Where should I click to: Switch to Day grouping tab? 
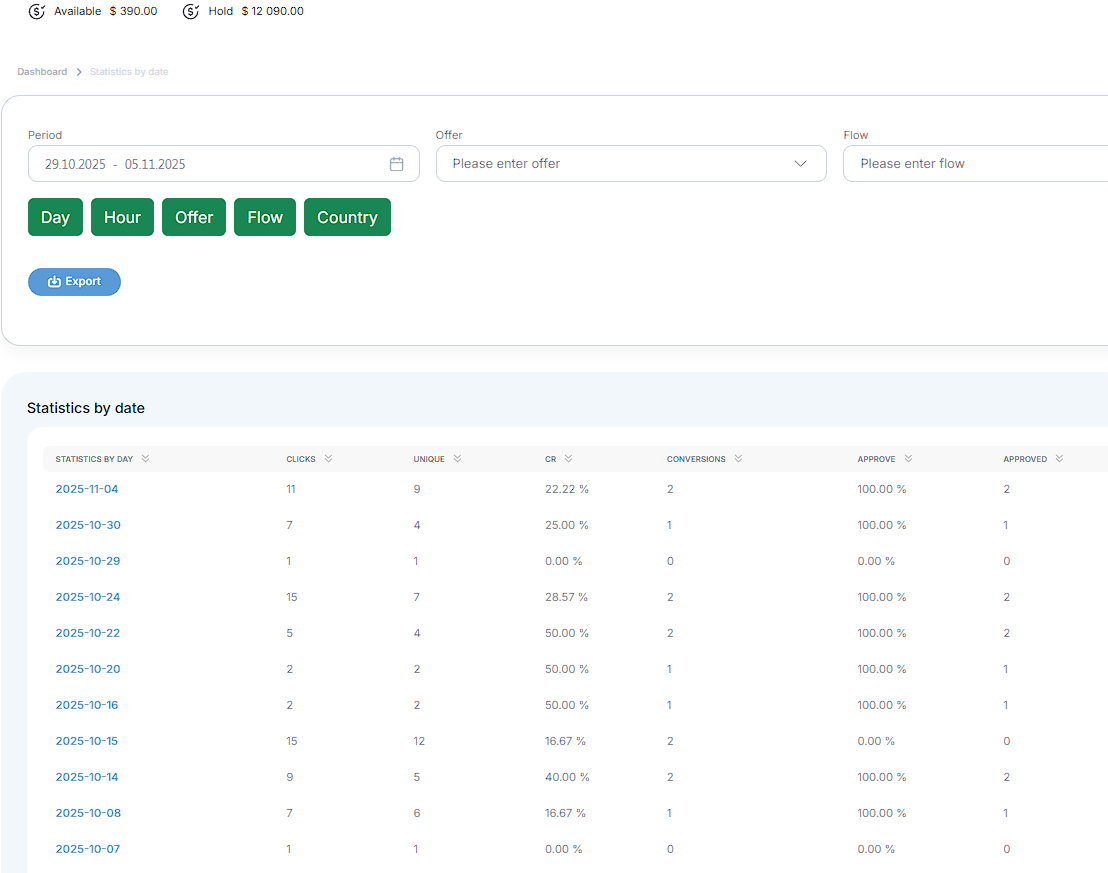click(x=55, y=217)
